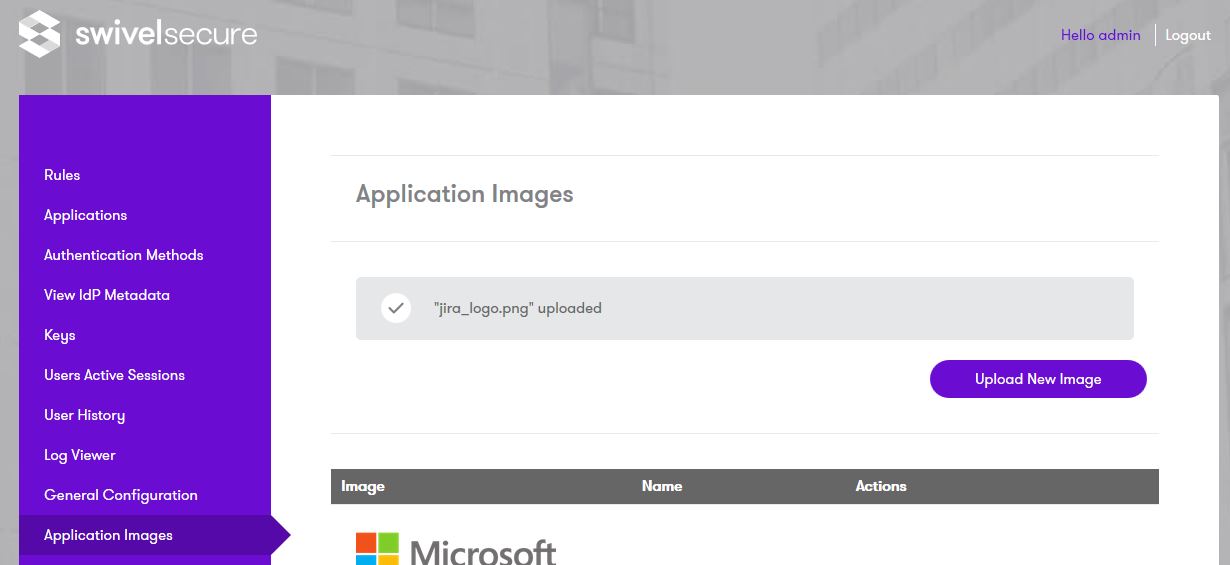Click the Logout link
This screenshot has width=1230, height=565.
click(1188, 35)
